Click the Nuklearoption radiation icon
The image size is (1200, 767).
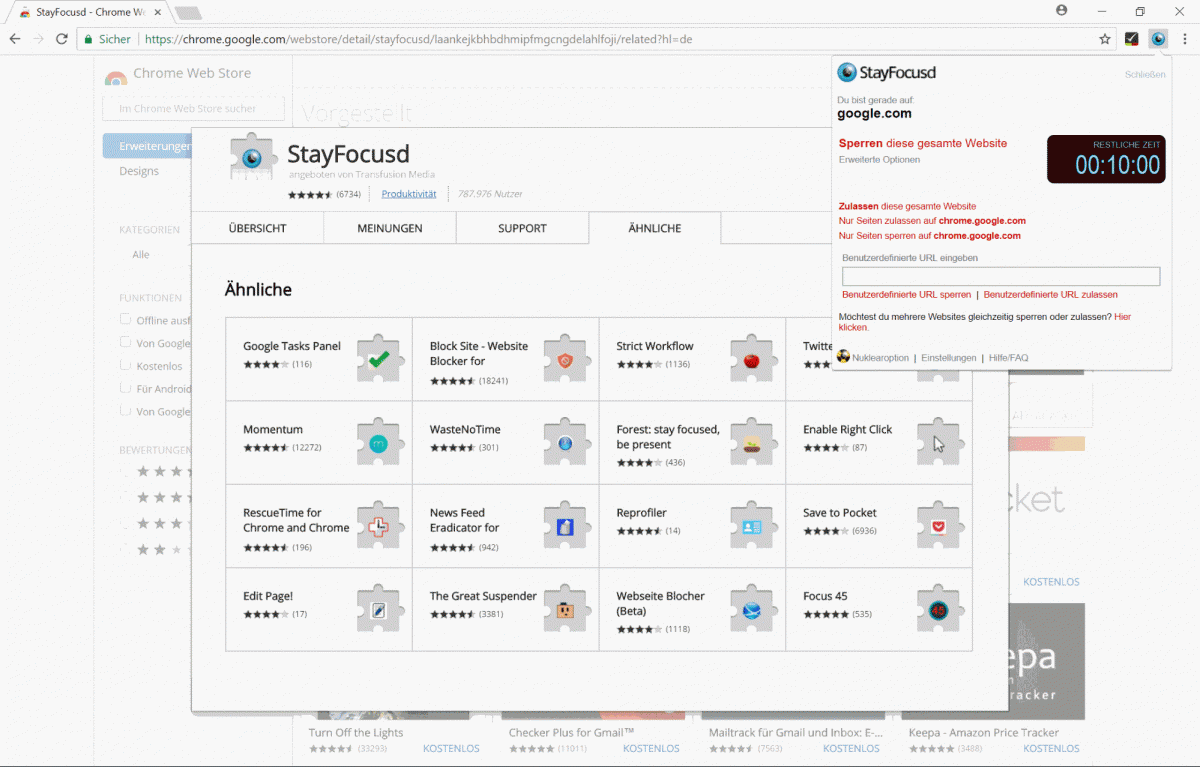(x=843, y=357)
